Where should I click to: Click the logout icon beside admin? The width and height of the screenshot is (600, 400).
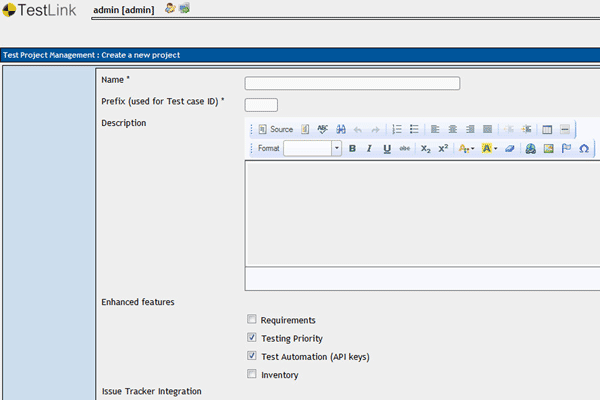[184, 8]
